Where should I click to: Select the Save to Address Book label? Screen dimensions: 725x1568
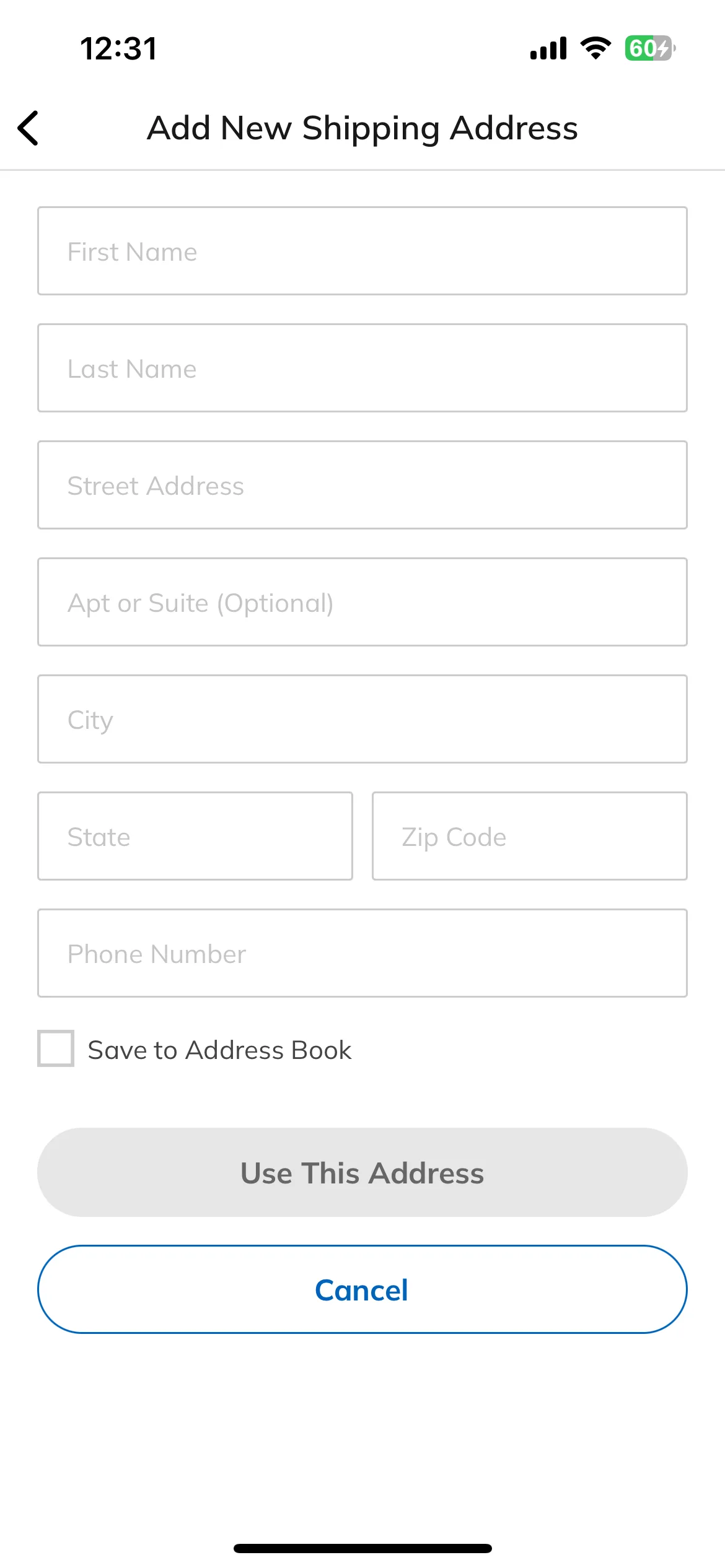(x=219, y=1050)
